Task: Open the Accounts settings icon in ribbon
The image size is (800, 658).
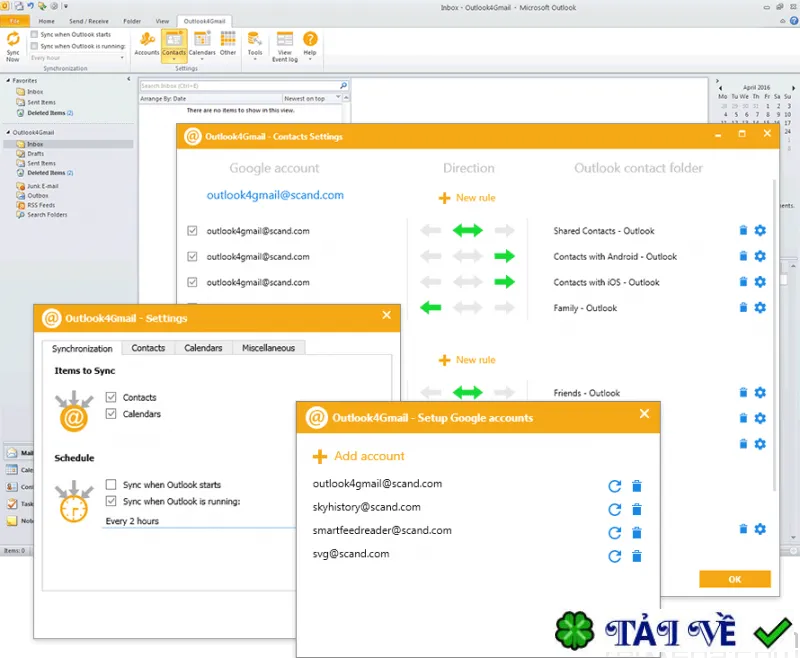Action: pos(147,43)
